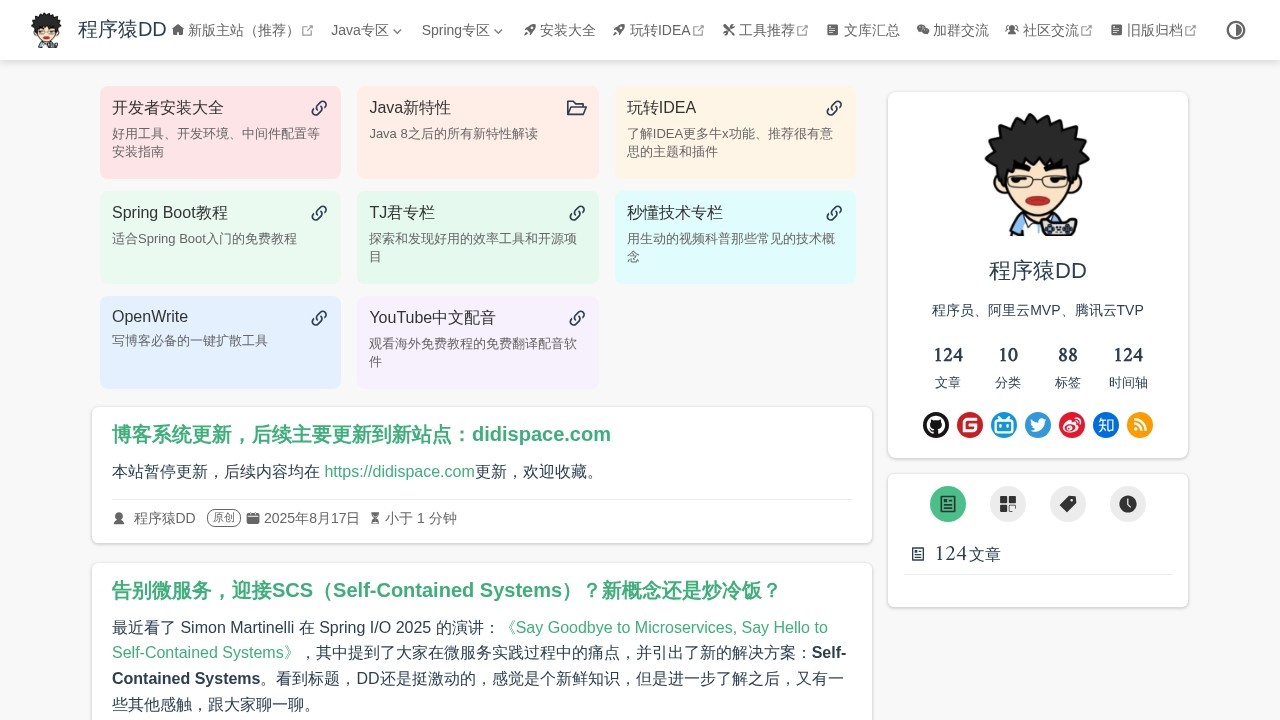Open the Bilibili social icon

tap(1004, 425)
